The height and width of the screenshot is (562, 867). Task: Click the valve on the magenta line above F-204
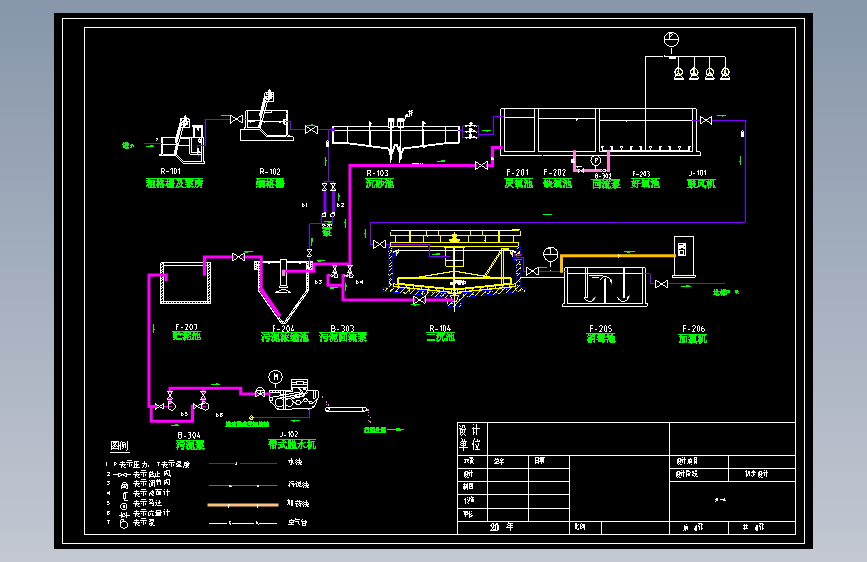238,257
